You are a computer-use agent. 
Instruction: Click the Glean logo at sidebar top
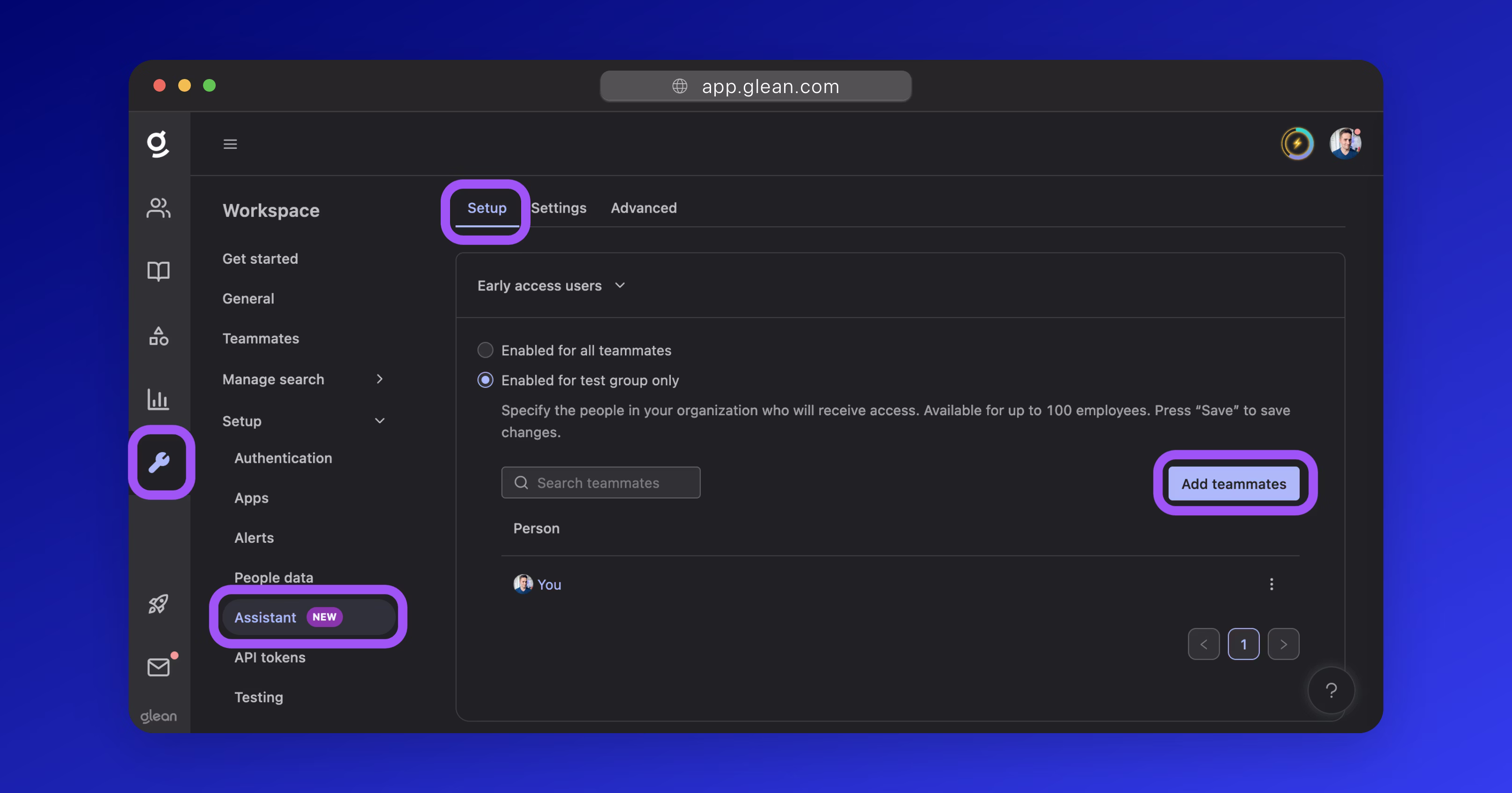pos(157,144)
